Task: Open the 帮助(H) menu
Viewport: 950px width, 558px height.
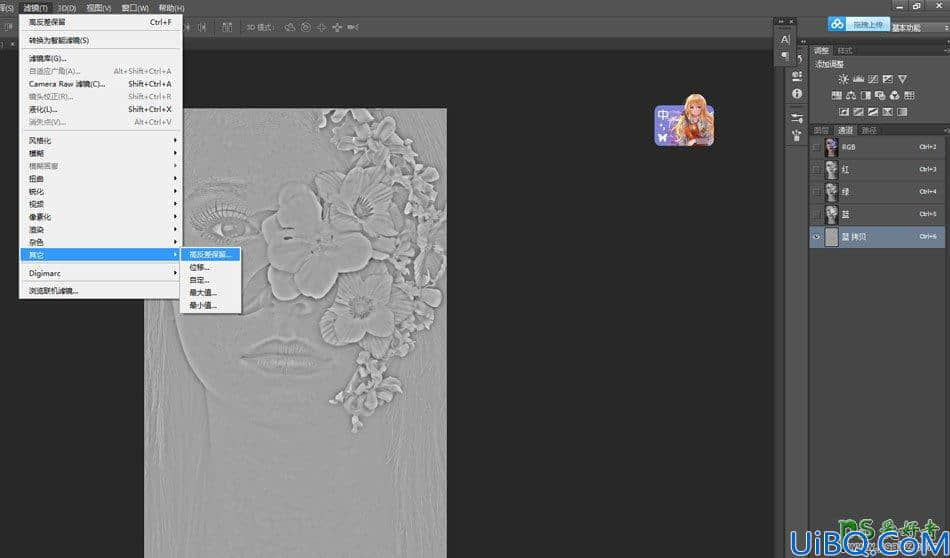Action: 170,8
